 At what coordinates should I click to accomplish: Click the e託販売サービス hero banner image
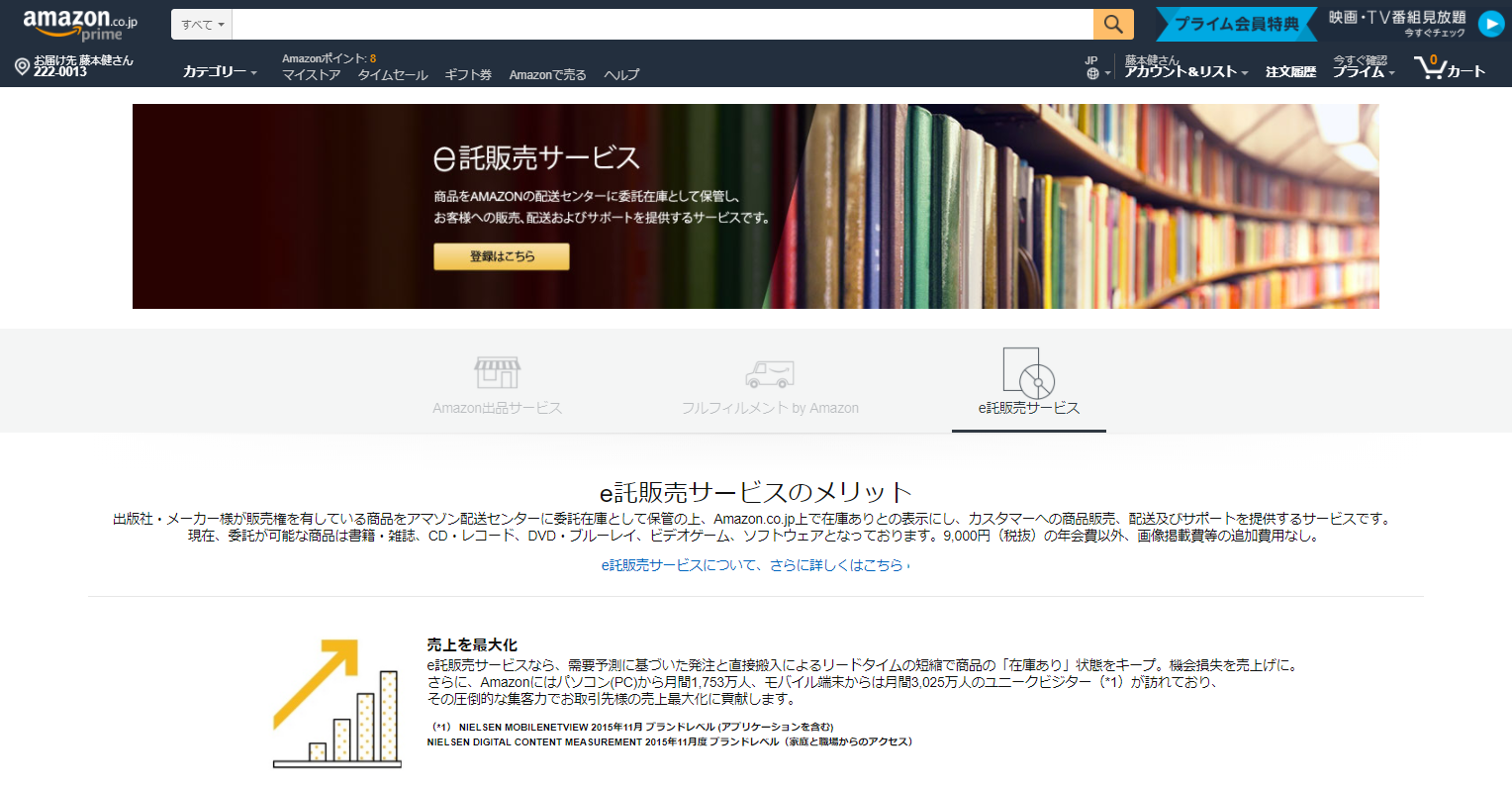755,206
